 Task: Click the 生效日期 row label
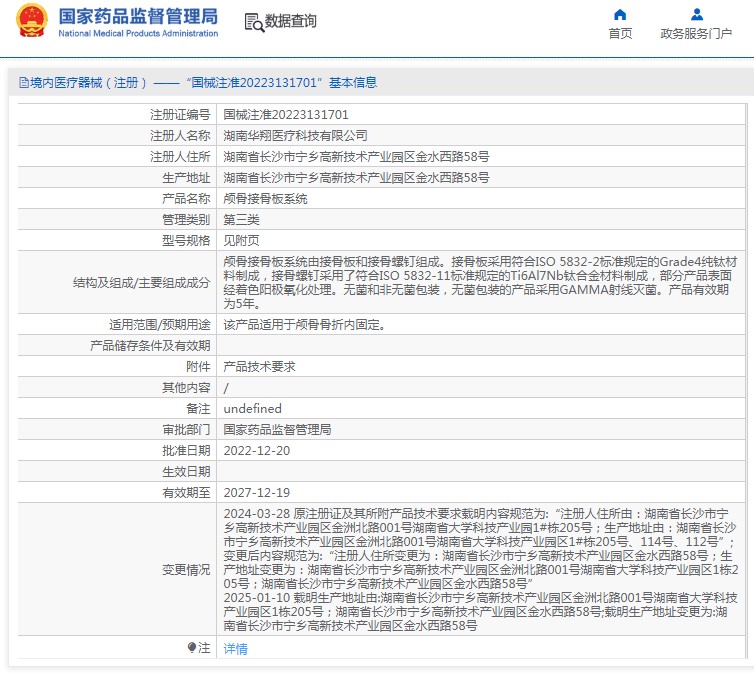coord(186,472)
